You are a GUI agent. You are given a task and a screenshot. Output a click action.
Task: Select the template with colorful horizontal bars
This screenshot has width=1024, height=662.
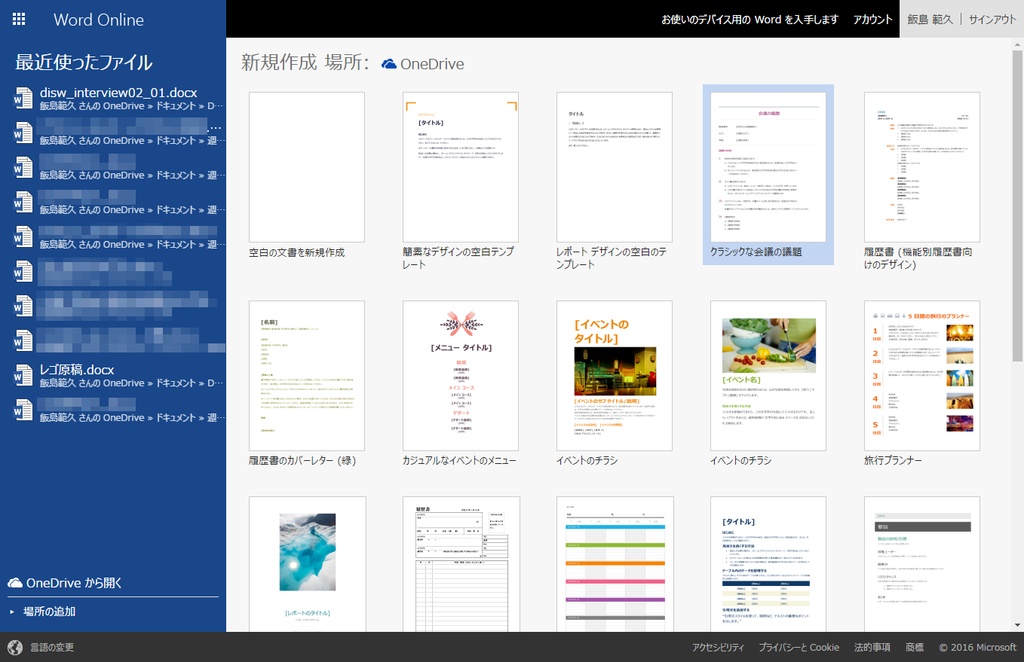point(615,564)
